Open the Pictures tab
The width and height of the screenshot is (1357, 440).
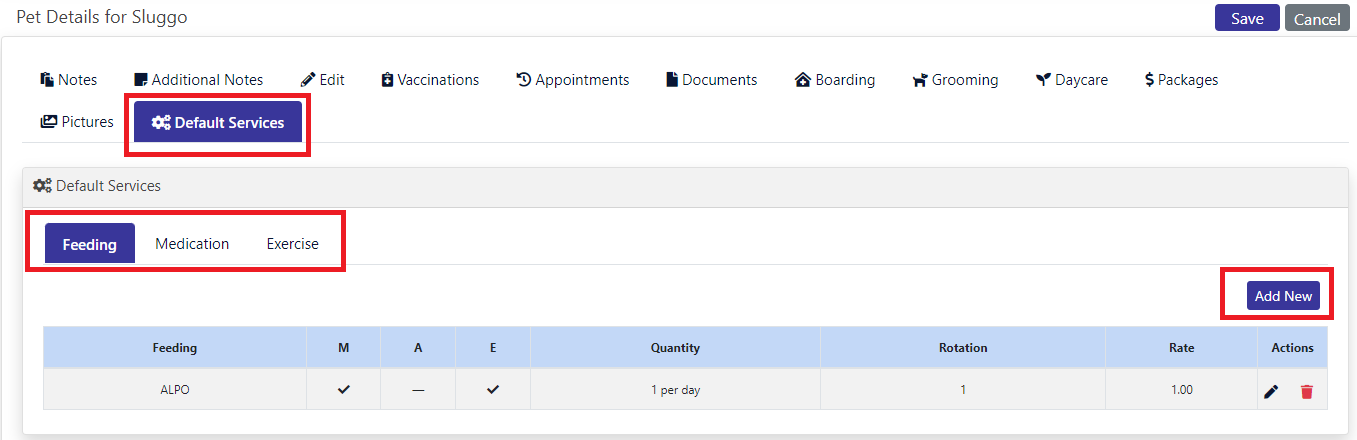click(x=77, y=122)
